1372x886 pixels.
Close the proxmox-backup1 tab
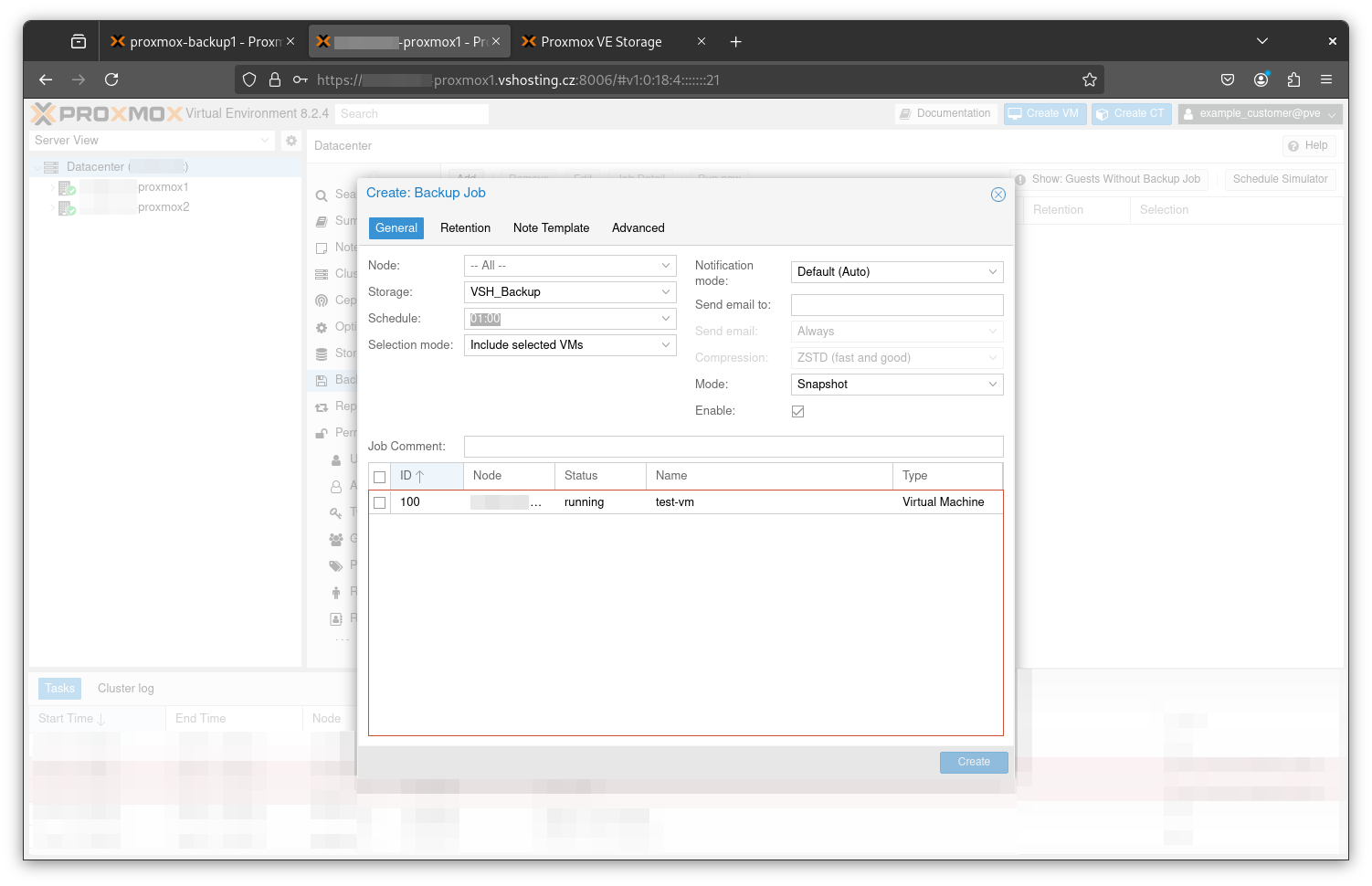[290, 41]
